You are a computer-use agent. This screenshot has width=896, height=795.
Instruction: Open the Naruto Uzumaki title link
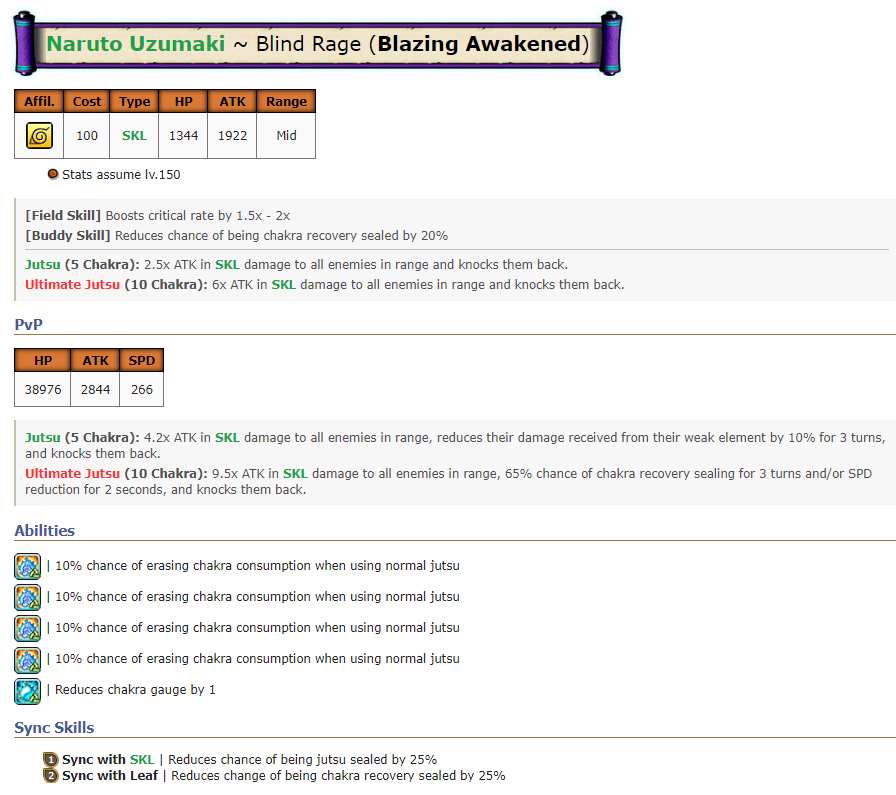(x=136, y=44)
